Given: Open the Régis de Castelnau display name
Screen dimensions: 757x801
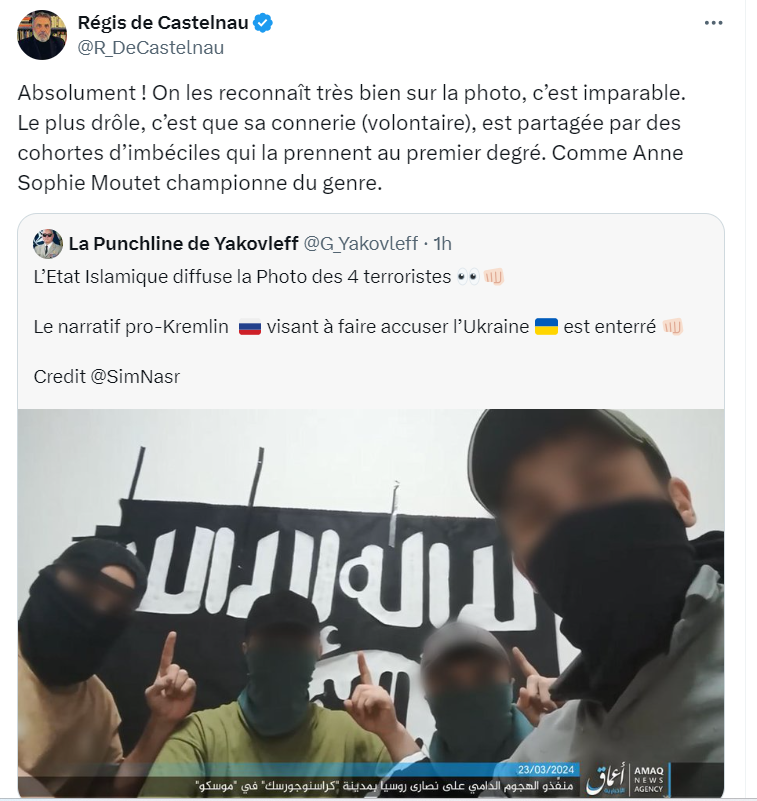Looking at the screenshot, I should click(x=163, y=23).
